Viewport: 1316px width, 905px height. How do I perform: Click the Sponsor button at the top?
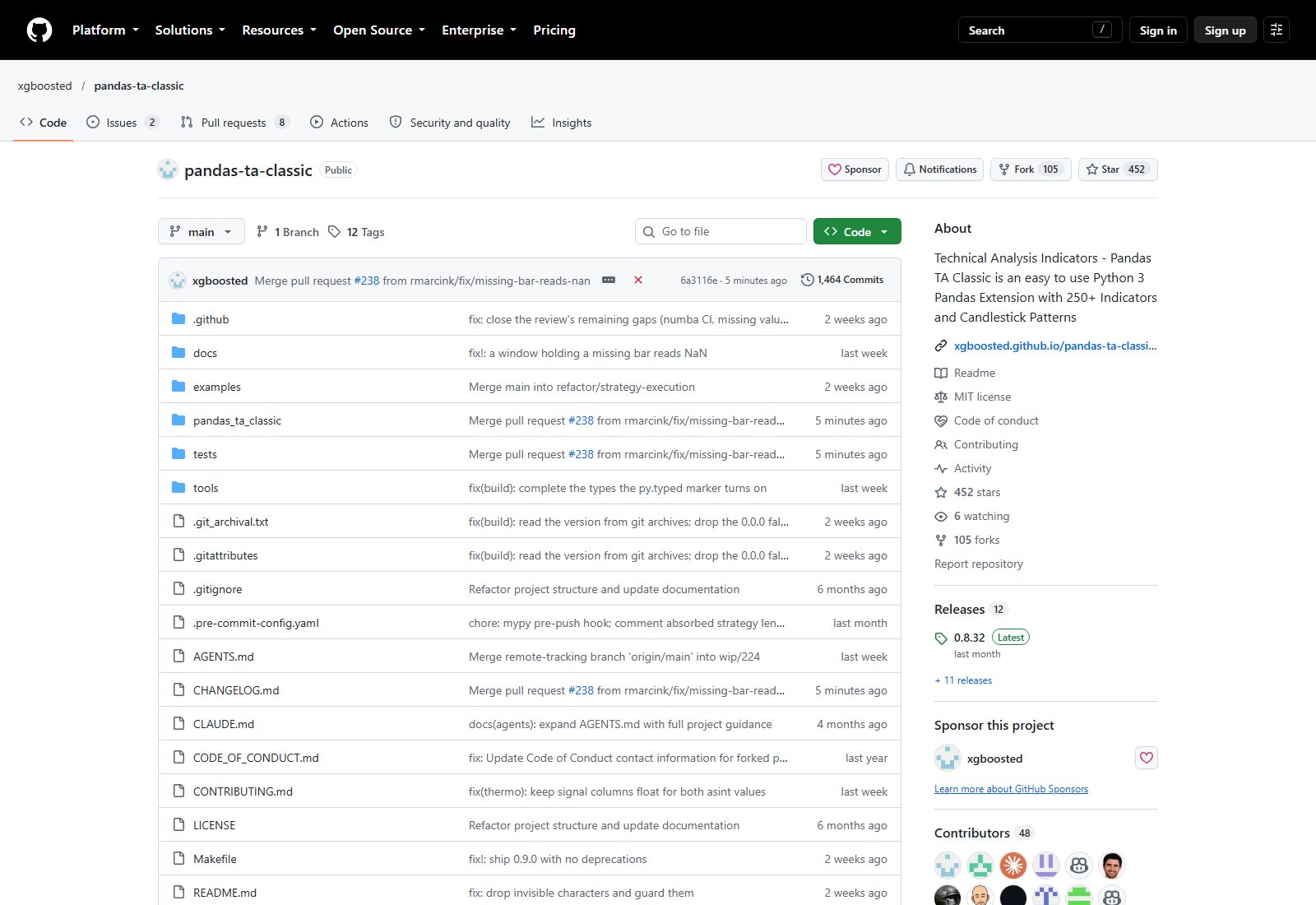855,169
